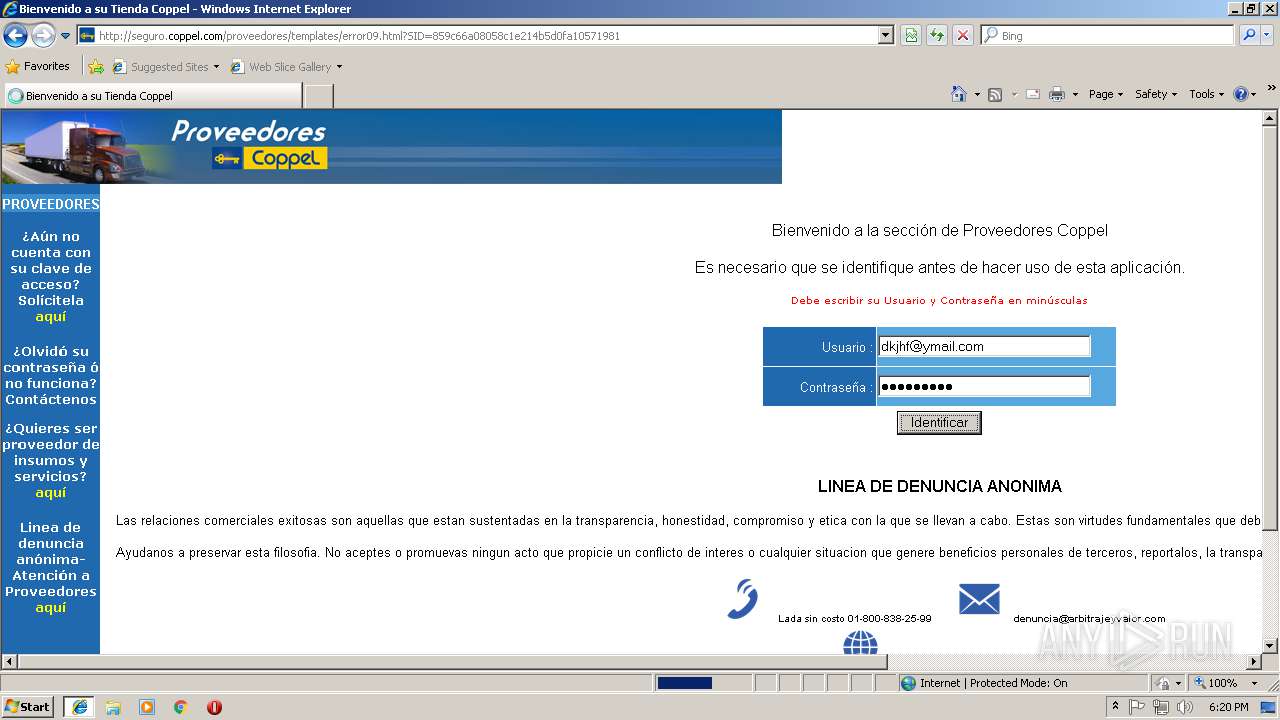This screenshot has width=1280, height=720.
Task: Start search with the magnifier button
Action: 1249,36
